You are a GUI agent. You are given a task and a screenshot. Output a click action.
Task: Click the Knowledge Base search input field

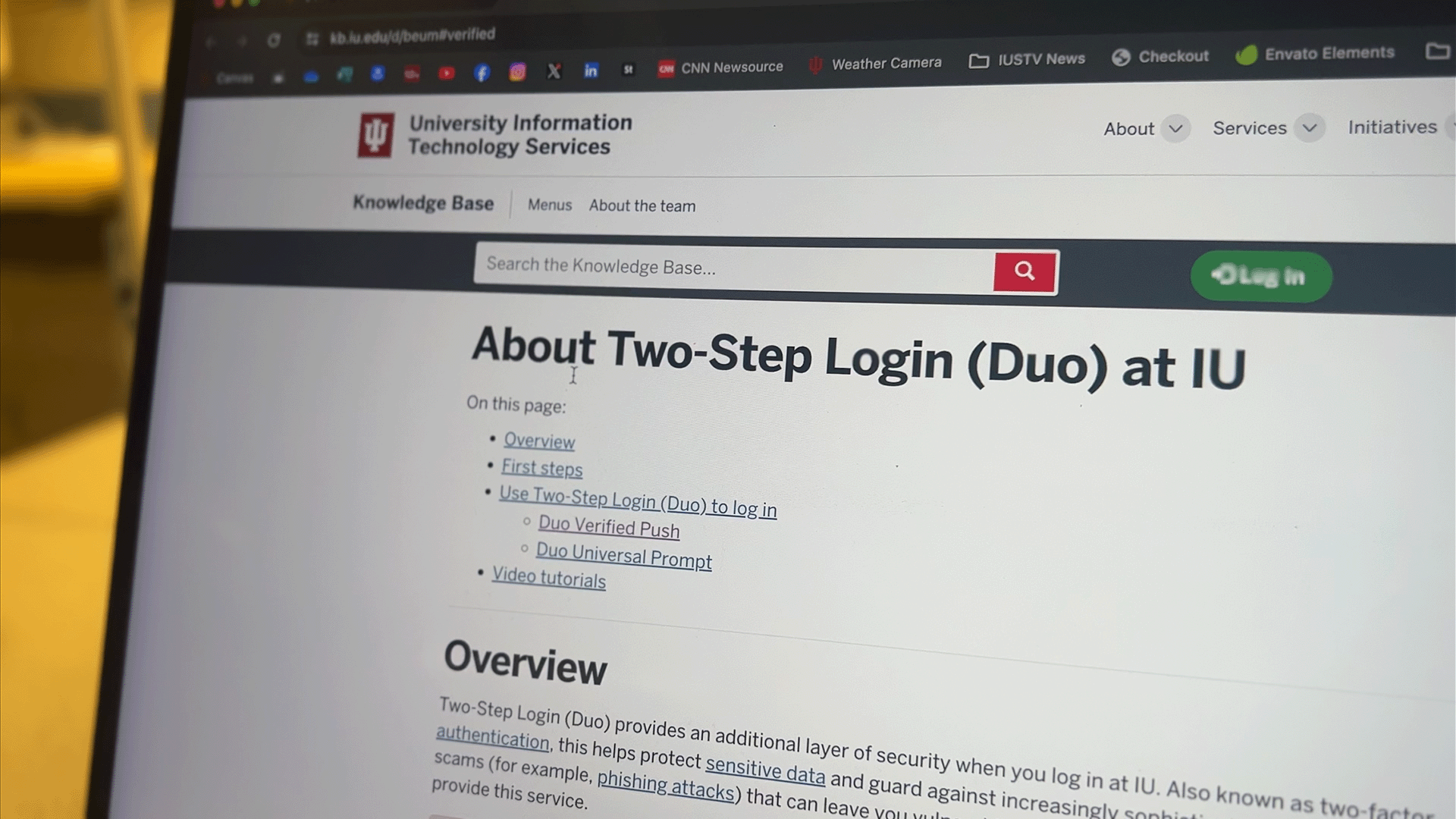point(735,267)
